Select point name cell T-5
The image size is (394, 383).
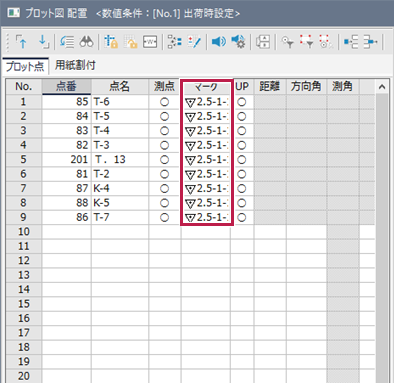coord(120,116)
